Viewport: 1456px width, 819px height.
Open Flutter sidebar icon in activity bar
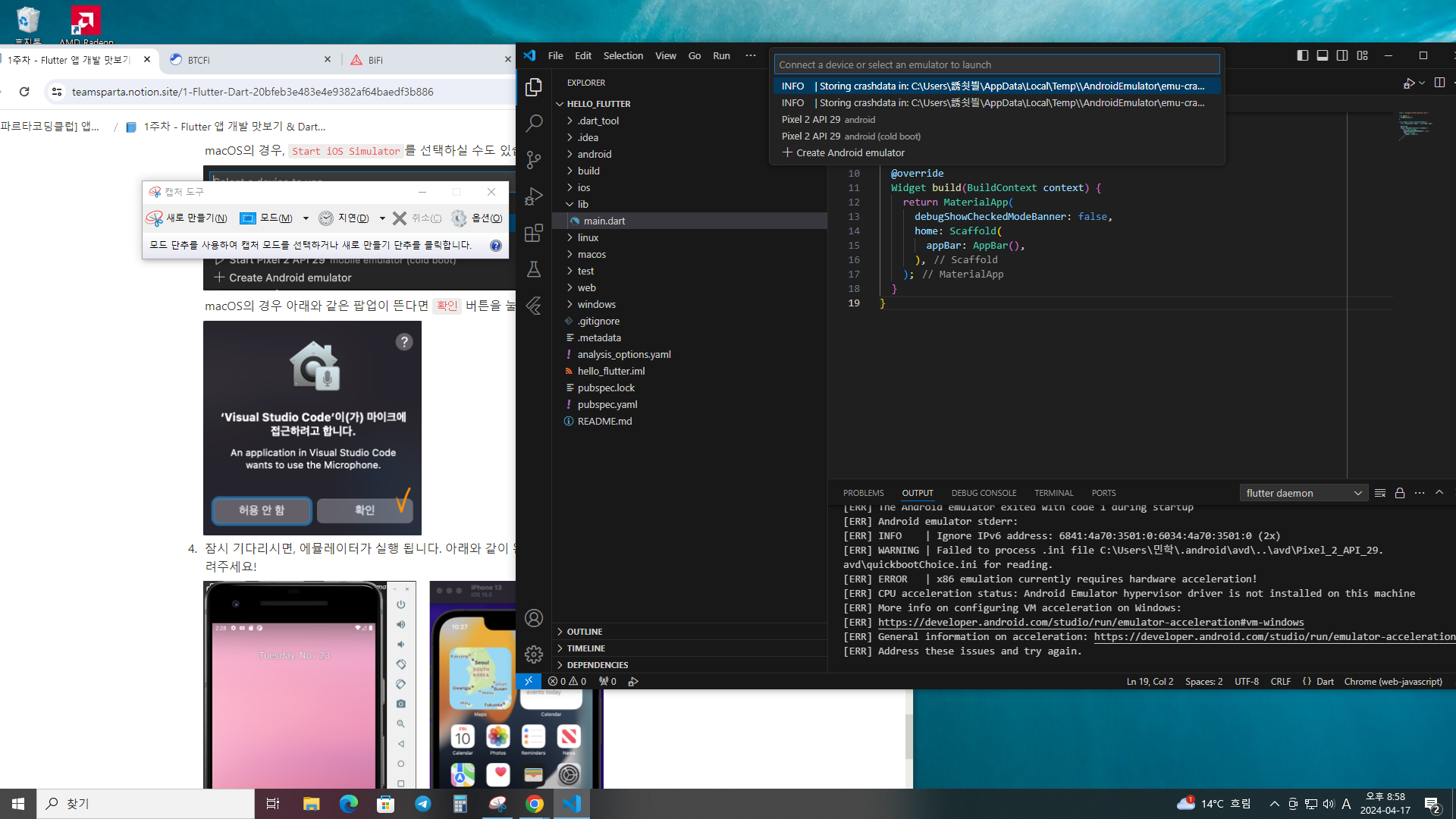[x=534, y=305]
